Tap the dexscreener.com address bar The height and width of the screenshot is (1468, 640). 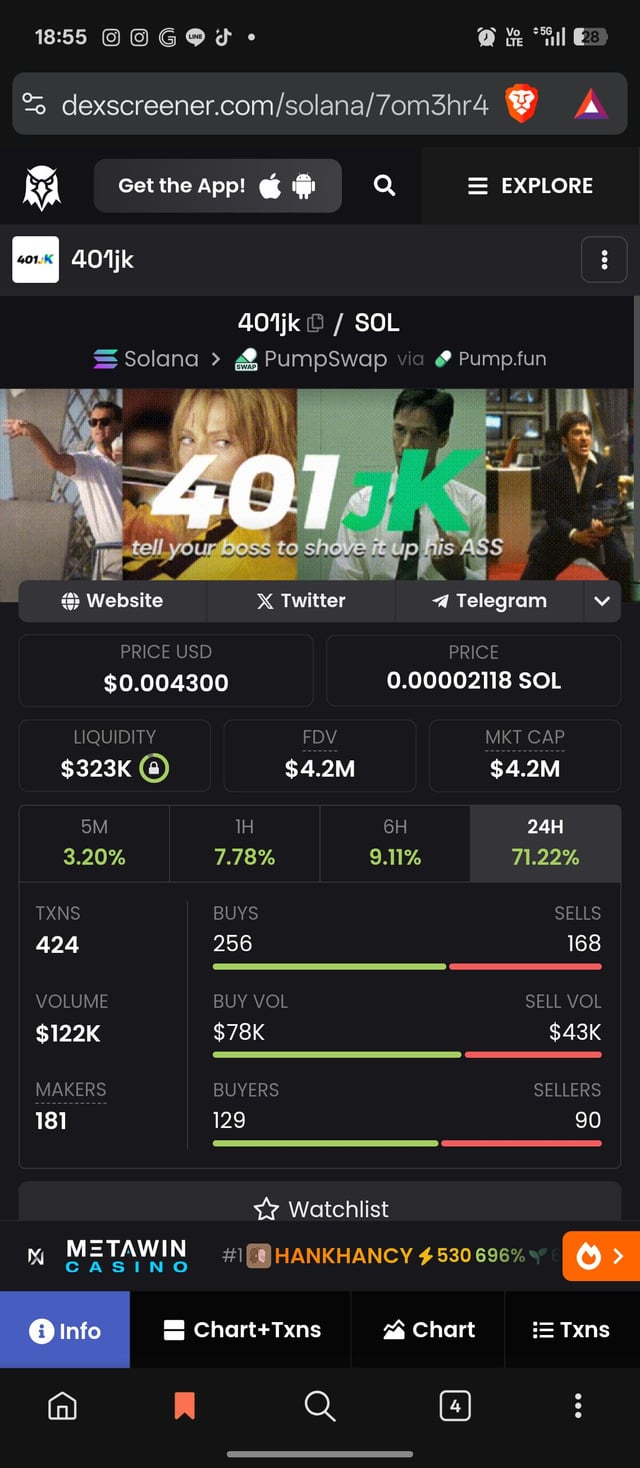(275, 103)
